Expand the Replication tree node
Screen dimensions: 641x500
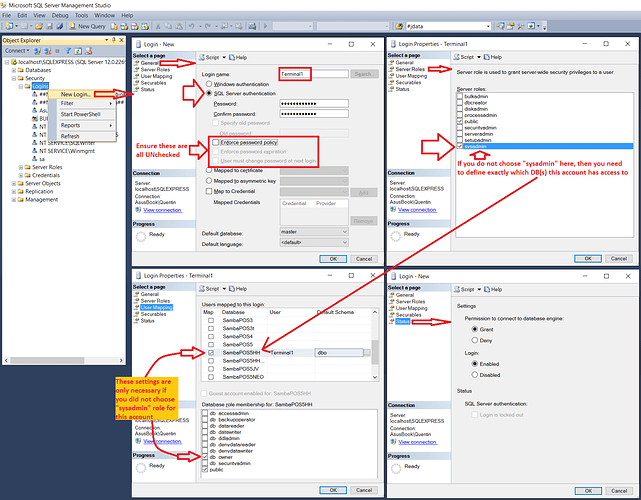click(x=13, y=192)
